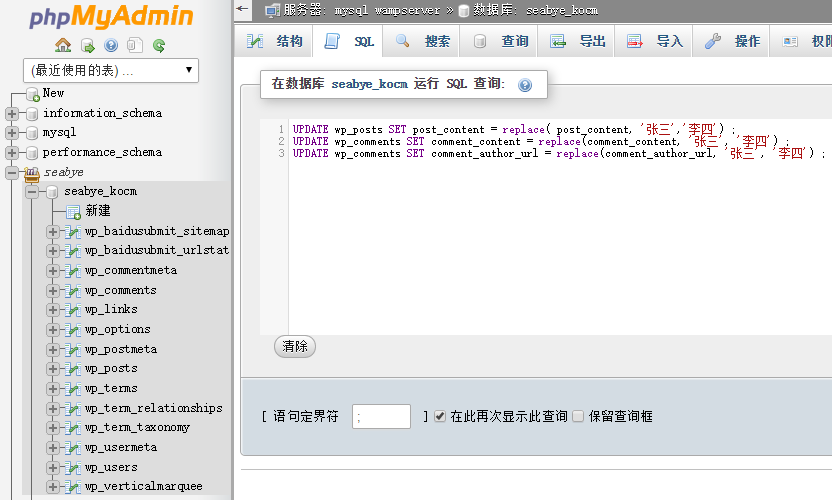Expand the information_schema database node

click(x=12, y=113)
